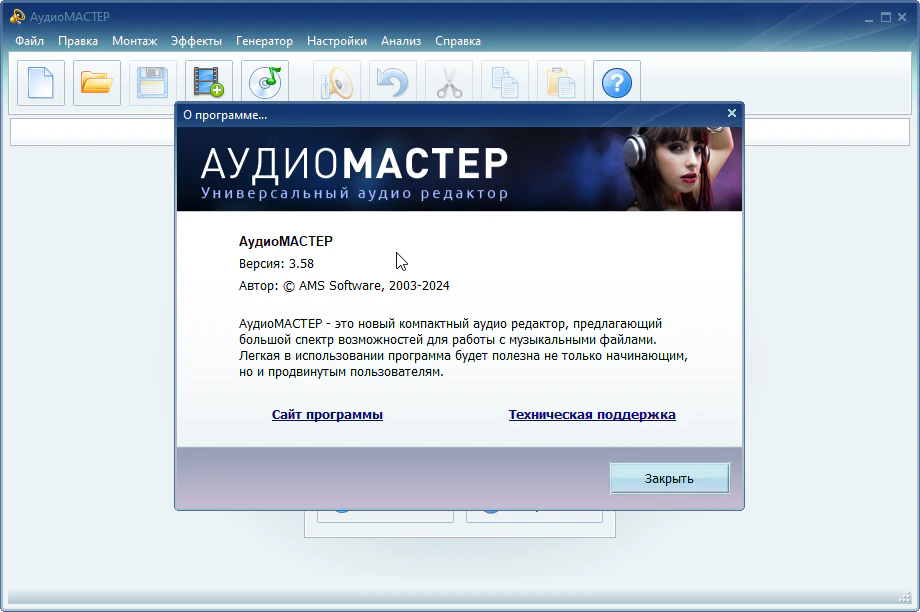Click the Paste clipboard icon
Viewport: 920px width, 612px height.
pyautogui.click(x=561, y=83)
